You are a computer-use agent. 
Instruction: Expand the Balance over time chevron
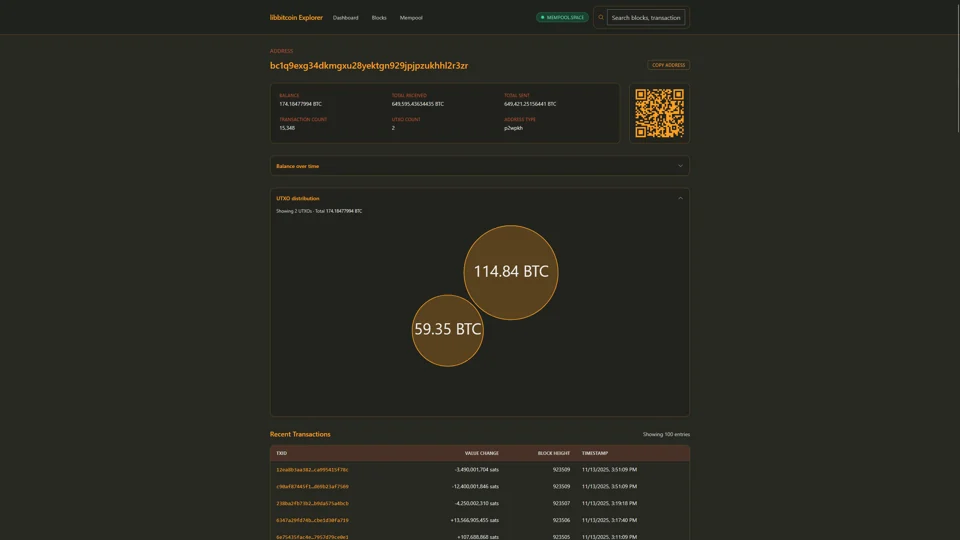tap(680, 166)
